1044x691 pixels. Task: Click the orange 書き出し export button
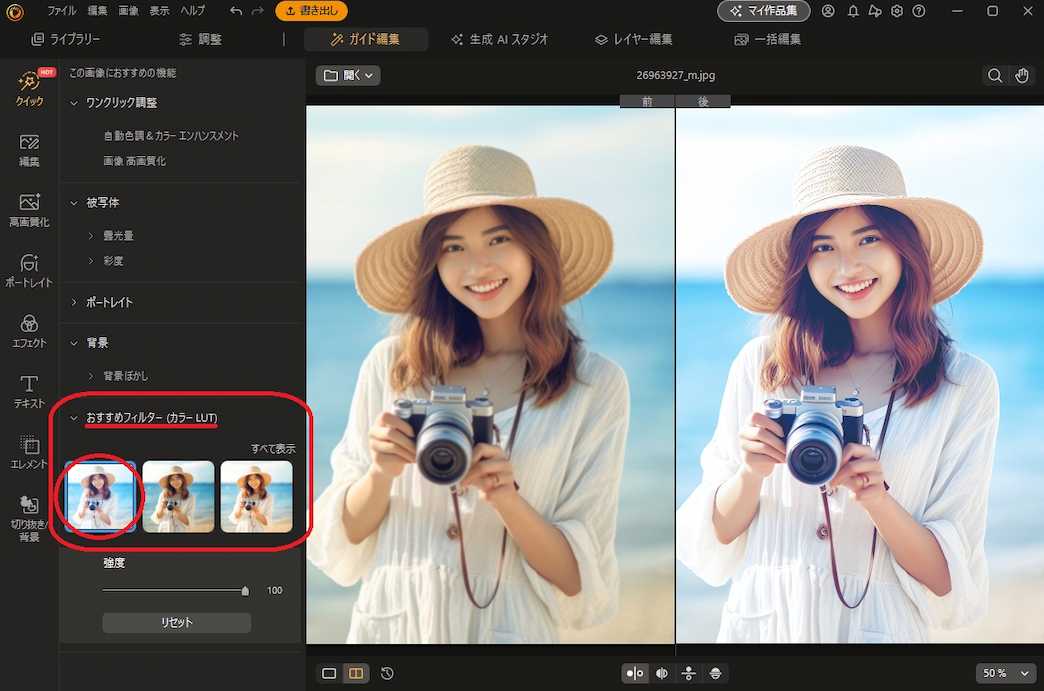coord(310,11)
